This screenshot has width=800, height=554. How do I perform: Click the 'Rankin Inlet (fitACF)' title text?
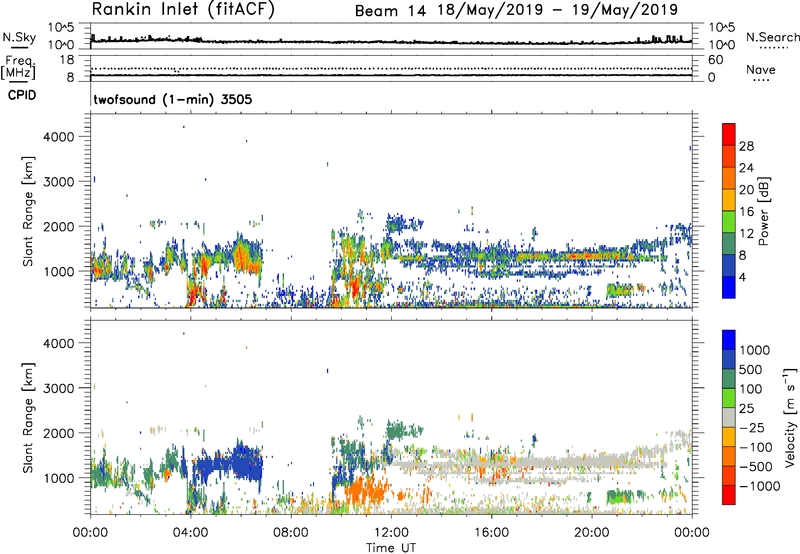[x=183, y=10]
